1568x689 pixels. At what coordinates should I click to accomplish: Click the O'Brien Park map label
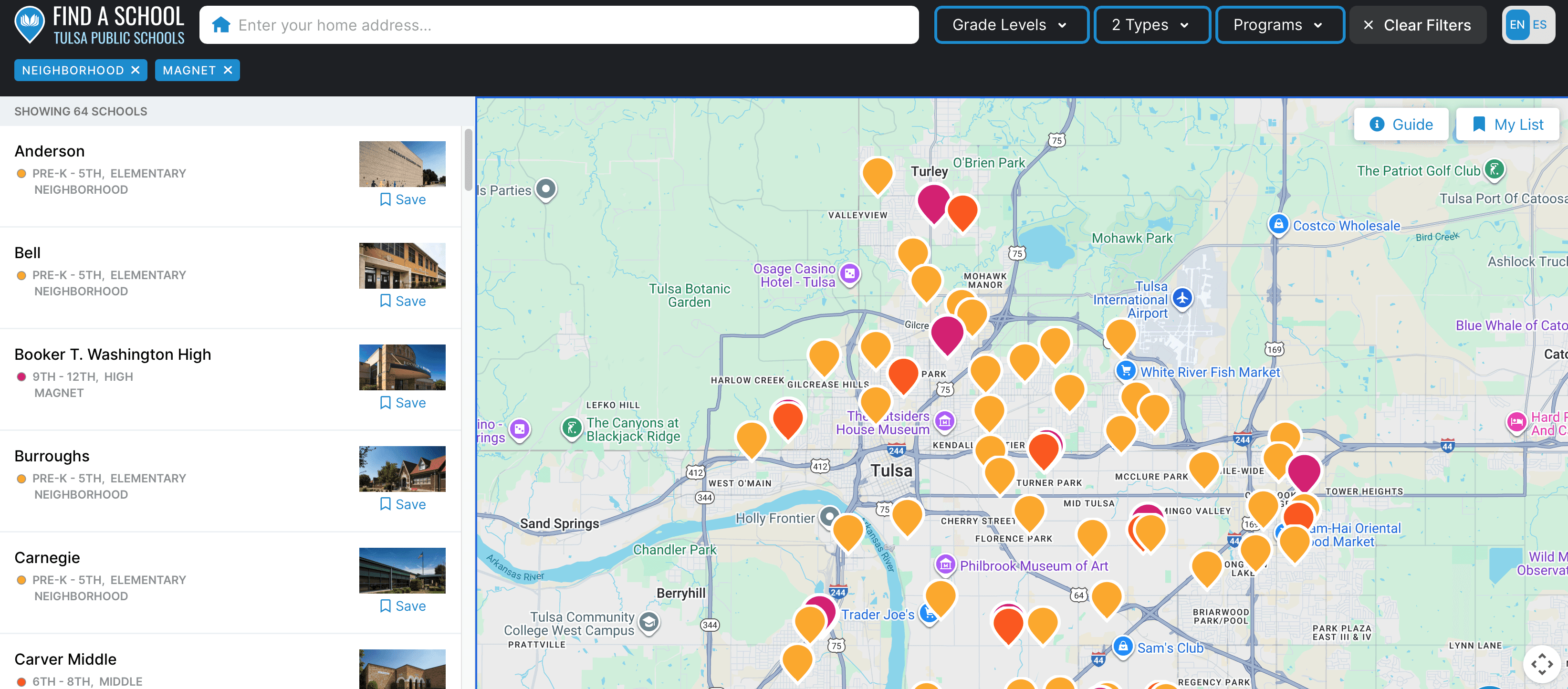coord(989,163)
